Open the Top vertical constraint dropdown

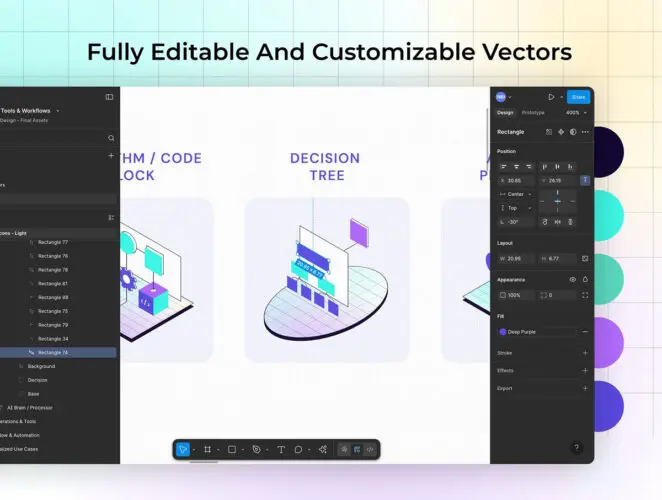click(x=516, y=208)
